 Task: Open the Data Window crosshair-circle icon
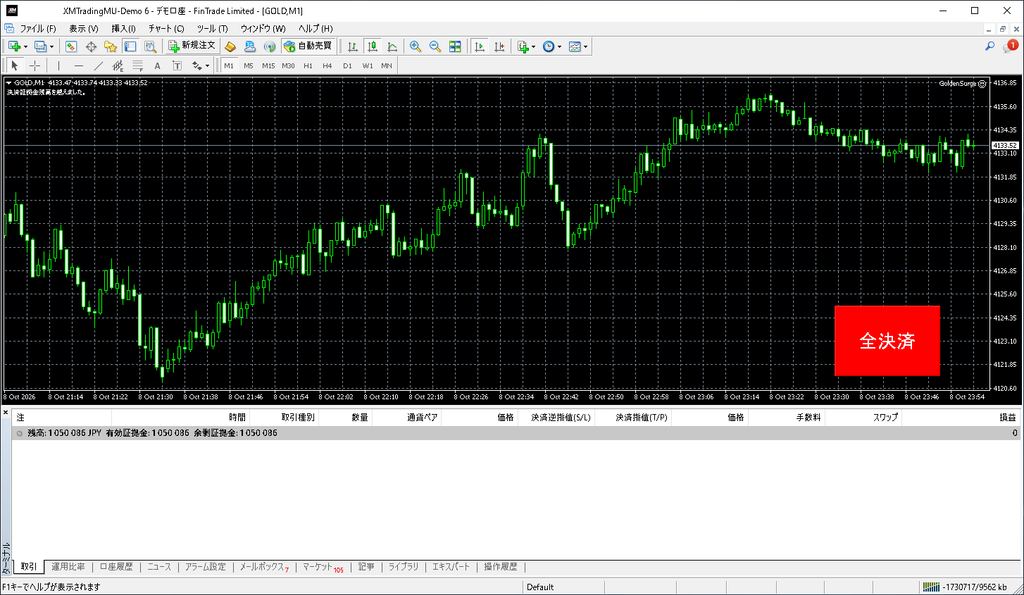(x=91, y=46)
